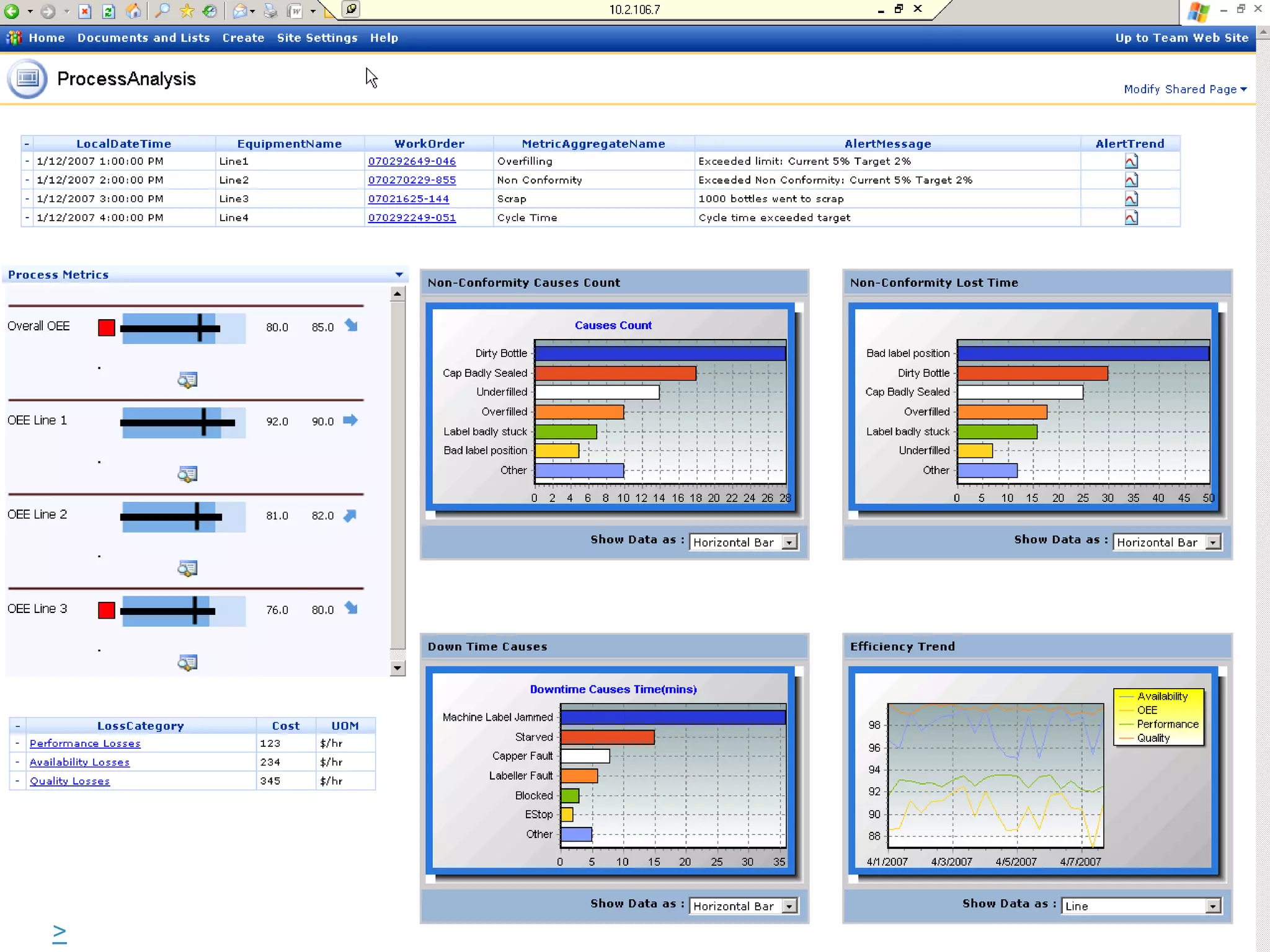The image size is (1270, 952).
Task: Open alert trend chart for Line3 row
Action: 1131,199
